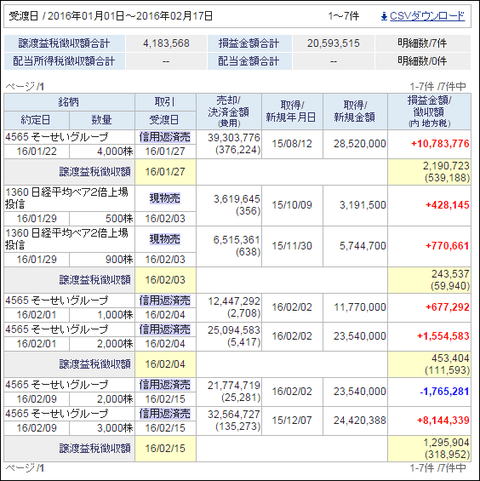
Task: Click the settlement amount 32,564,727
Action: coord(234,415)
